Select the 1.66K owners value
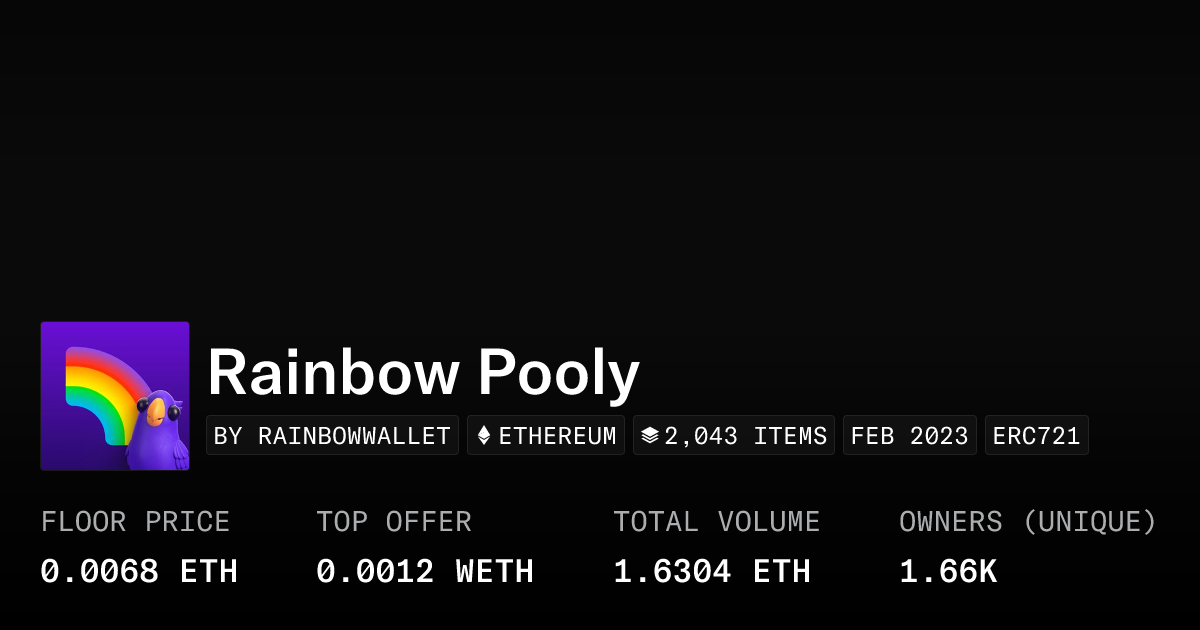 coord(948,572)
